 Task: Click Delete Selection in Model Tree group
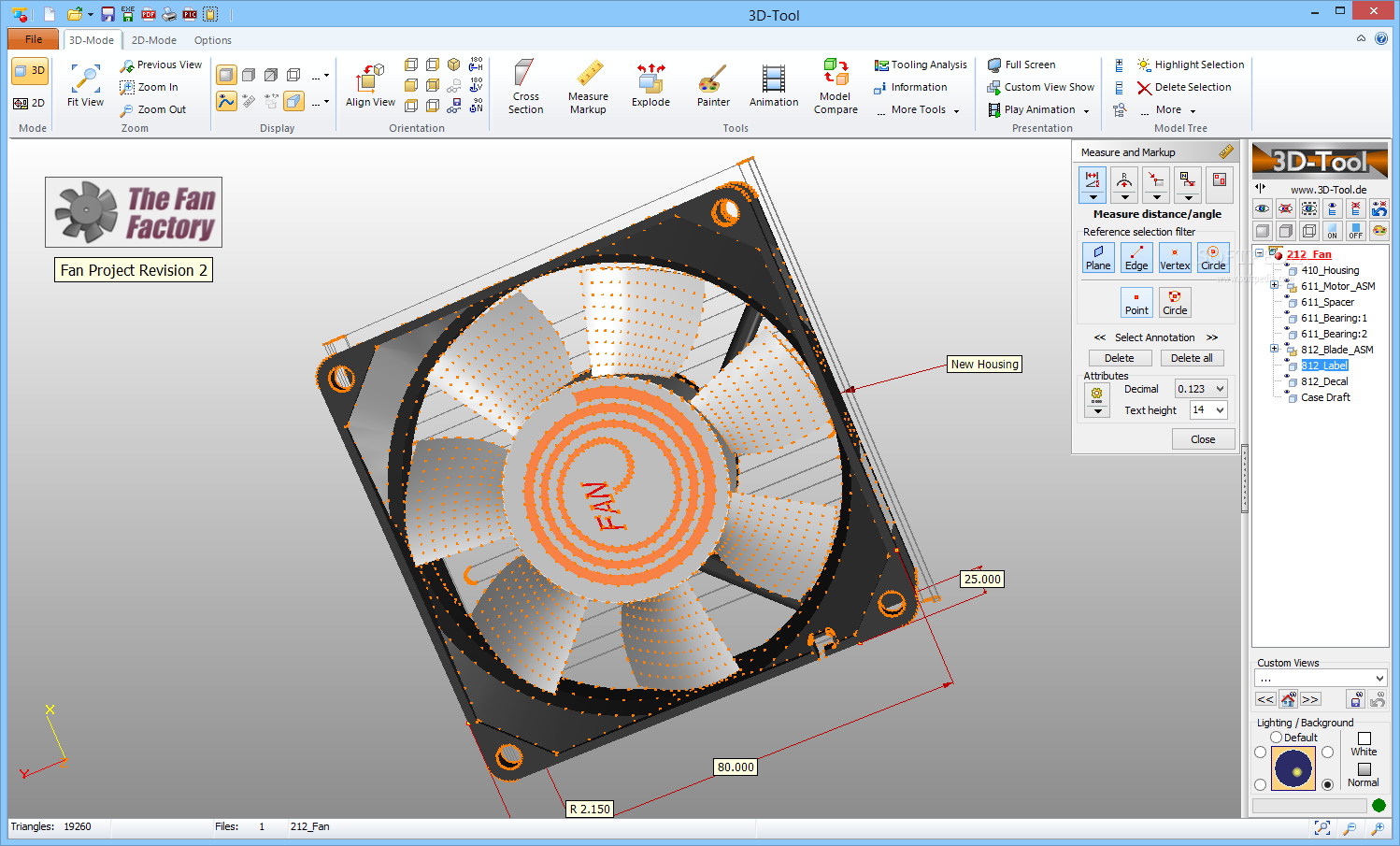click(x=1183, y=88)
